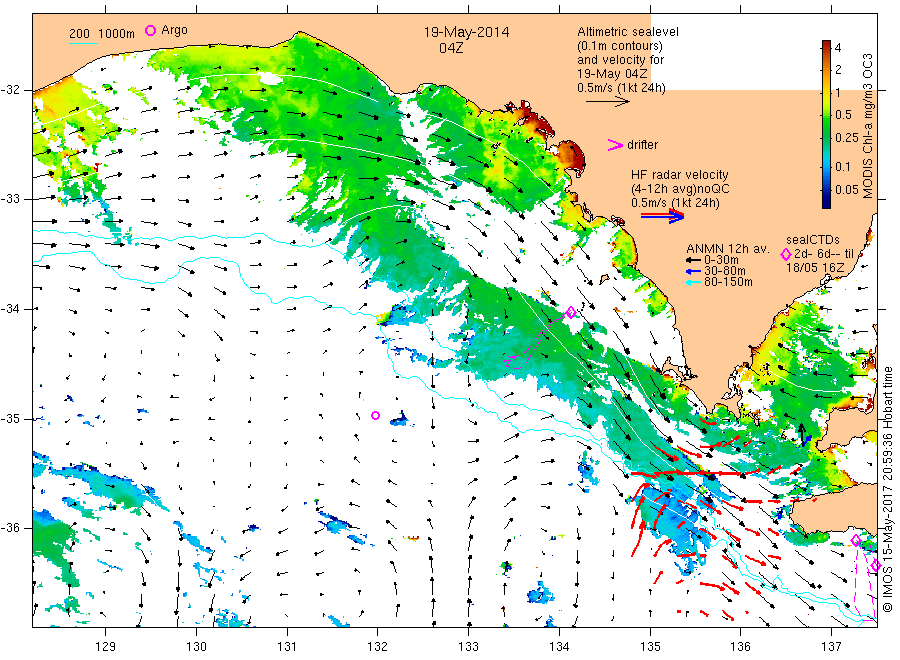The image size is (900, 660).
Task: Click the Argo float circle near 132E 35S
Action: [x=375, y=416]
